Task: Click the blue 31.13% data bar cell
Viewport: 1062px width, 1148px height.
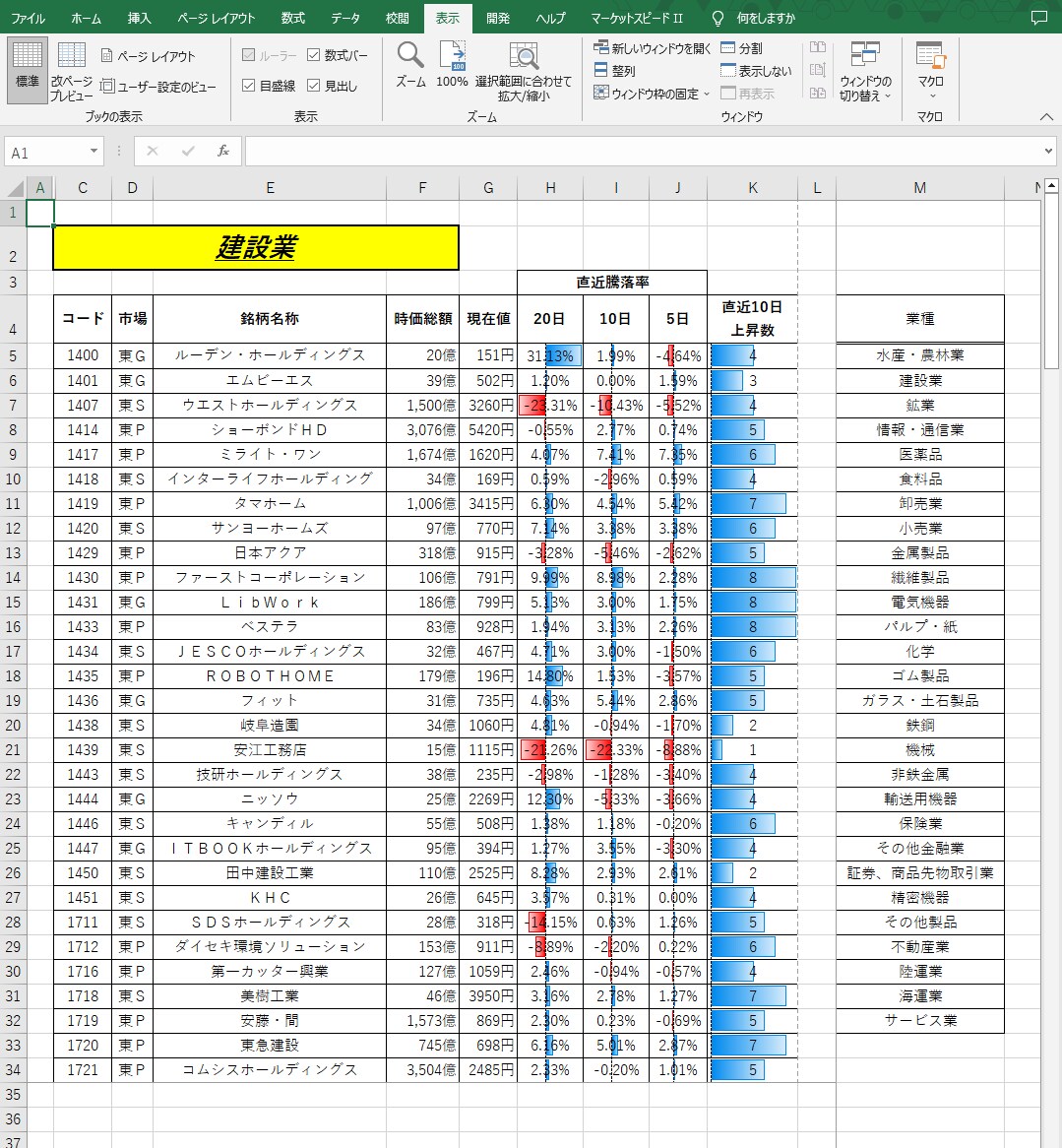Action: pyautogui.click(x=550, y=355)
